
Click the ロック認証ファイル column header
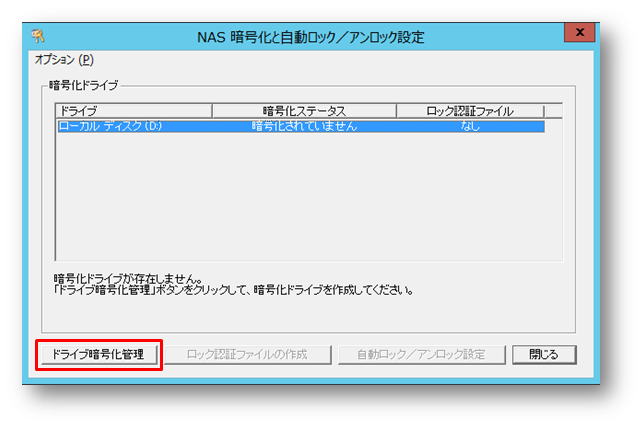[470, 111]
